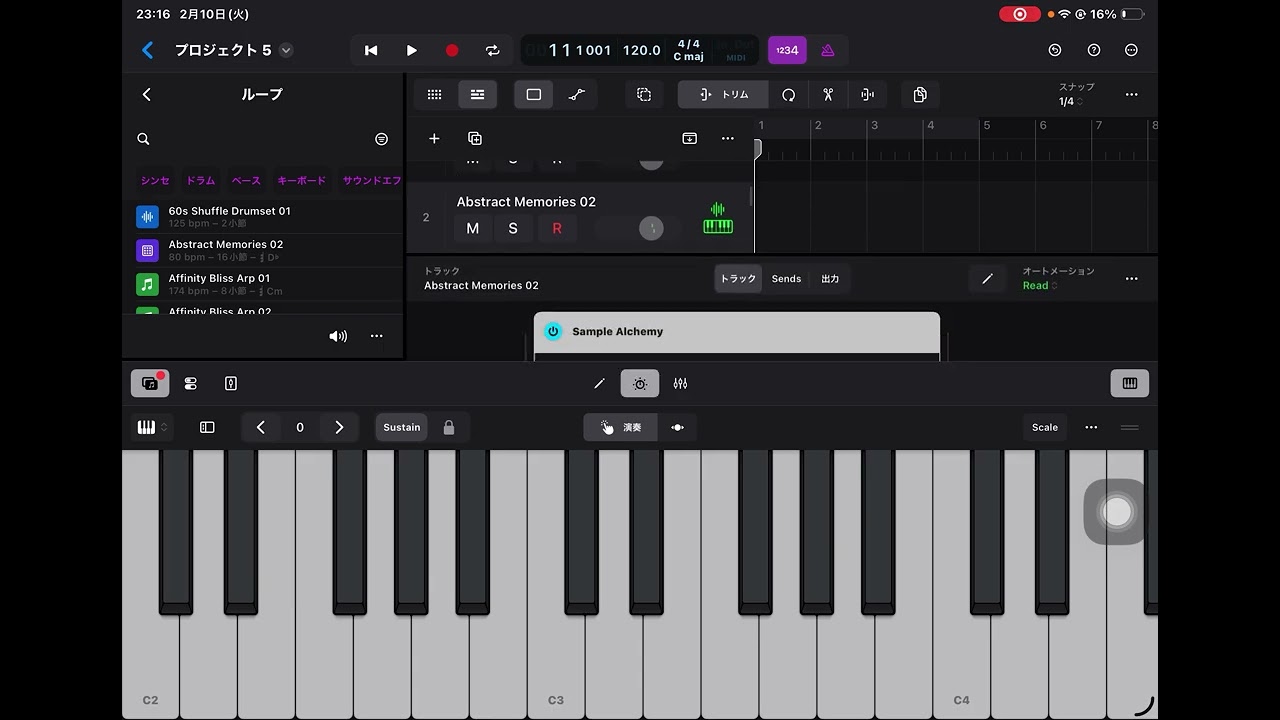Select the トリム trim tool

[x=724, y=94]
